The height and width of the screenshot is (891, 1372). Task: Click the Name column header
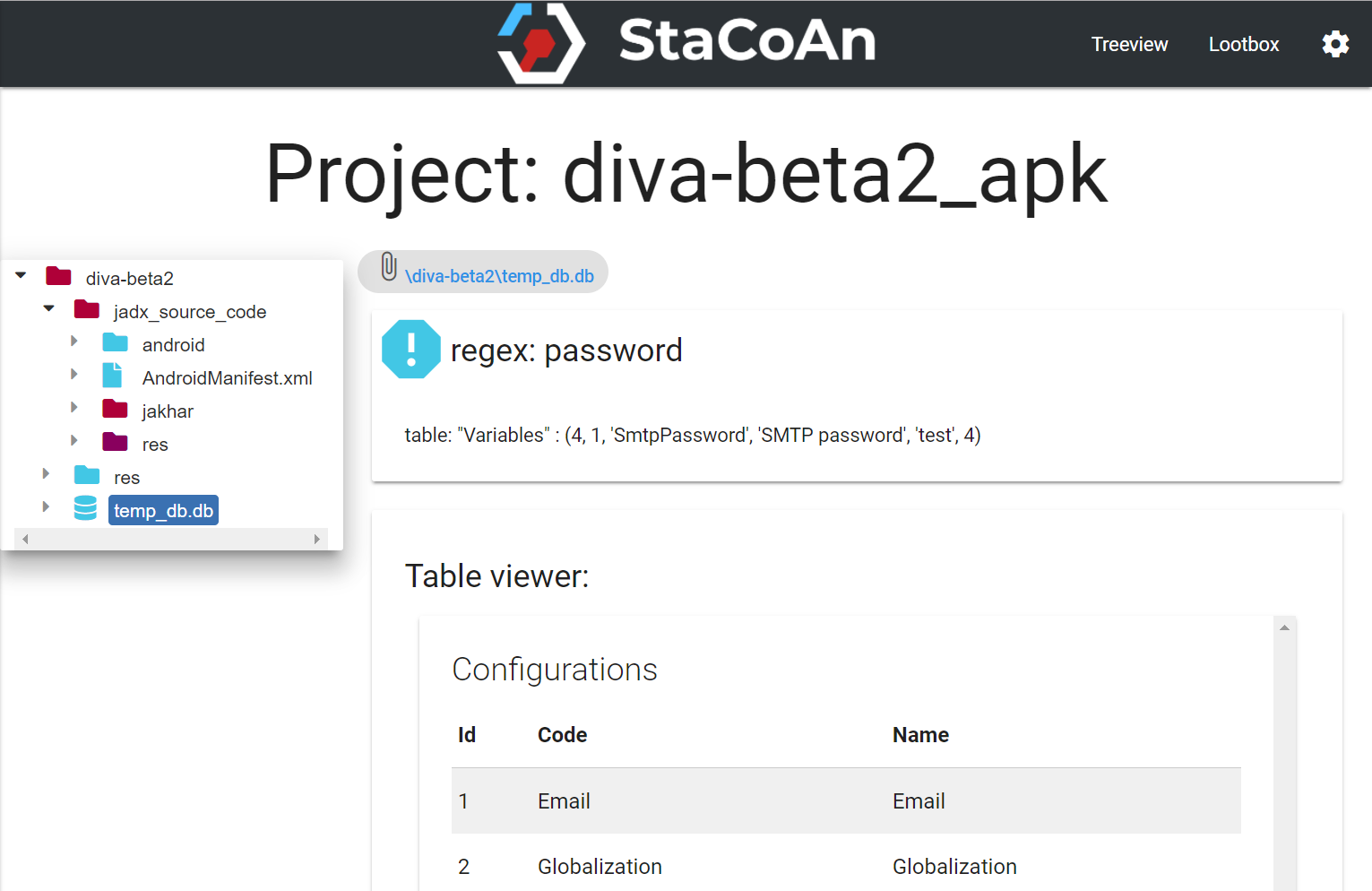pyautogui.click(x=920, y=735)
